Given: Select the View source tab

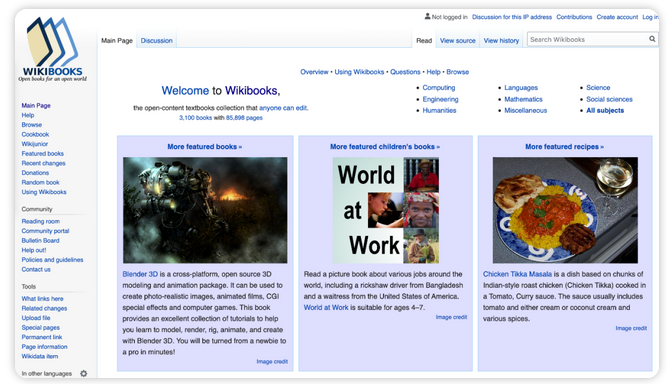Looking at the screenshot, I should [x=458, y=40].
